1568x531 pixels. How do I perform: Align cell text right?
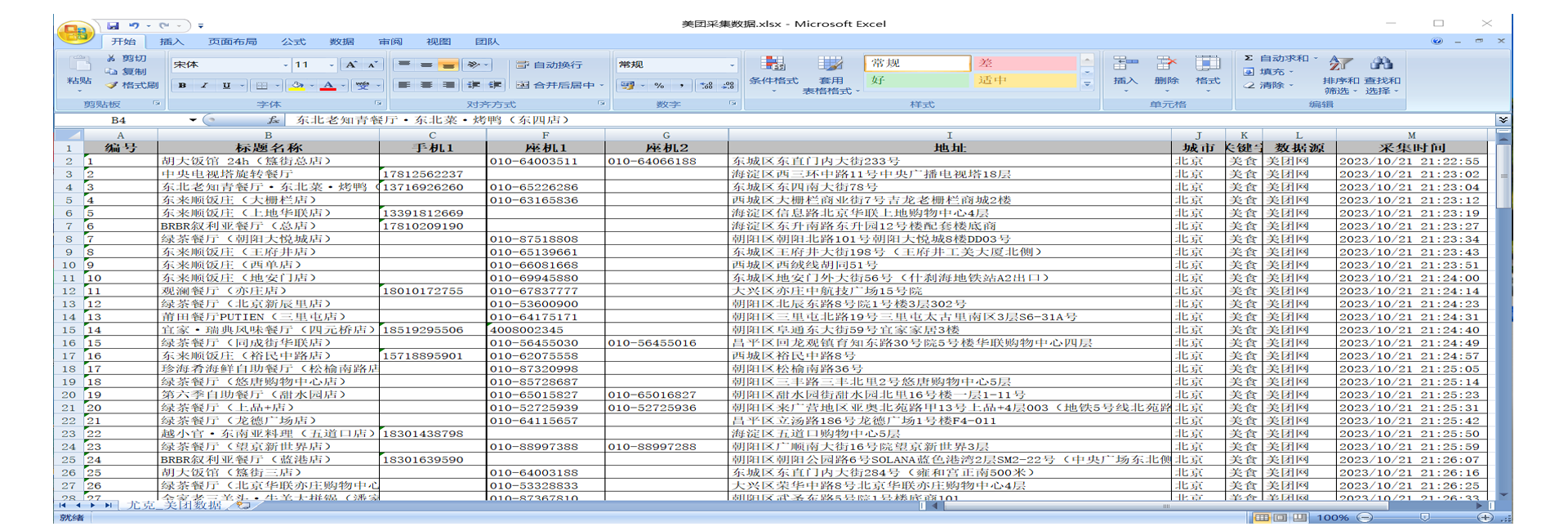tap(448, 85)
